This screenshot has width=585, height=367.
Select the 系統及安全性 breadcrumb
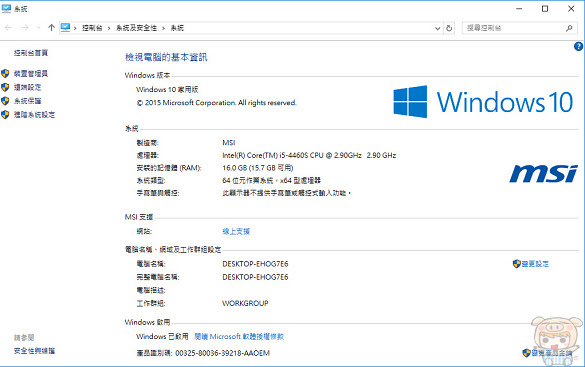coord(136,28)
